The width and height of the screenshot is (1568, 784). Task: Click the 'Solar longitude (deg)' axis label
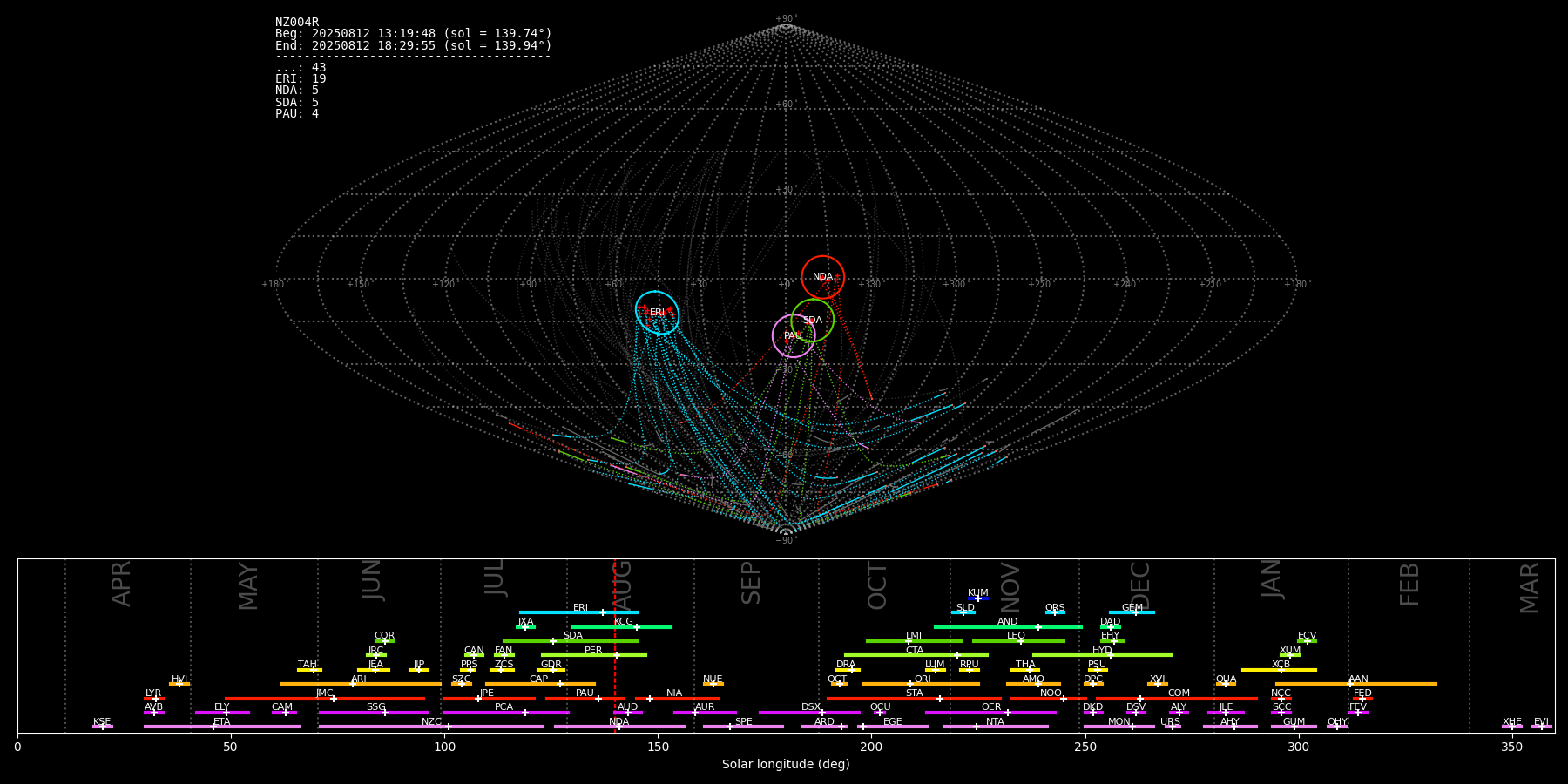tap(786, 764)
